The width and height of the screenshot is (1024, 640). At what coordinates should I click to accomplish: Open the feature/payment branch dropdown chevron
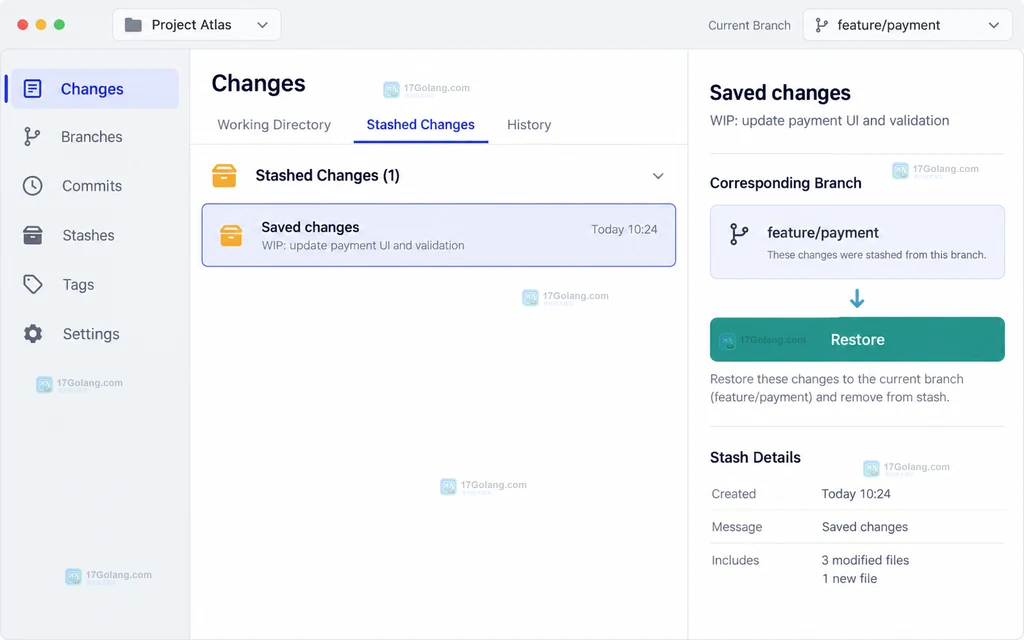point(993,25)
